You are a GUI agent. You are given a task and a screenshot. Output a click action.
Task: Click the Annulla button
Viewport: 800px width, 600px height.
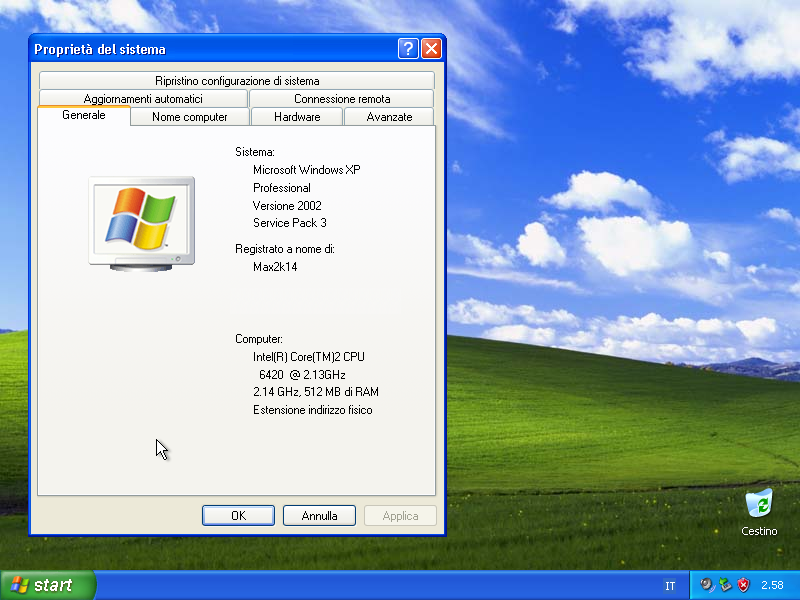click(x=319, y=516)
